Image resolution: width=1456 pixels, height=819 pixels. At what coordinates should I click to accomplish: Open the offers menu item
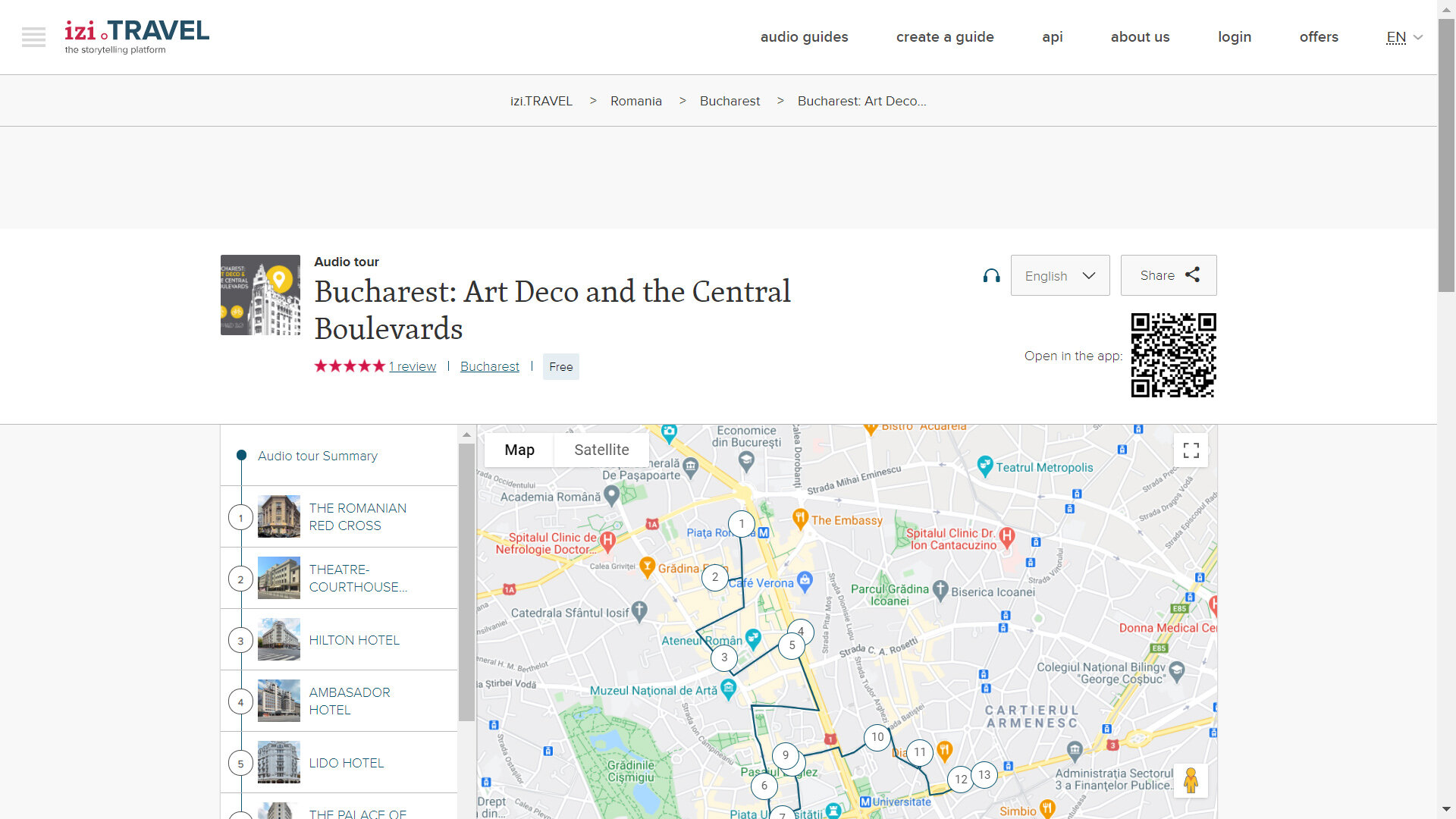1319,37
